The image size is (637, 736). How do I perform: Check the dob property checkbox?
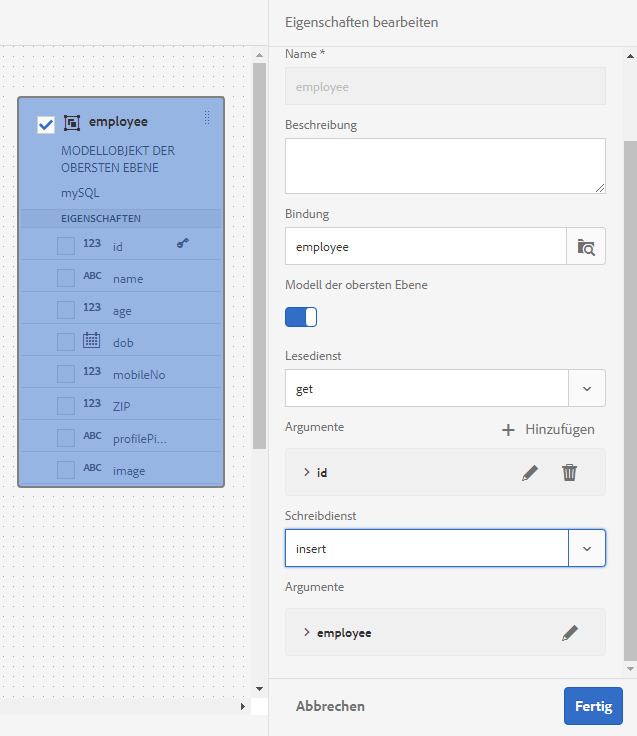pos(66,342)
